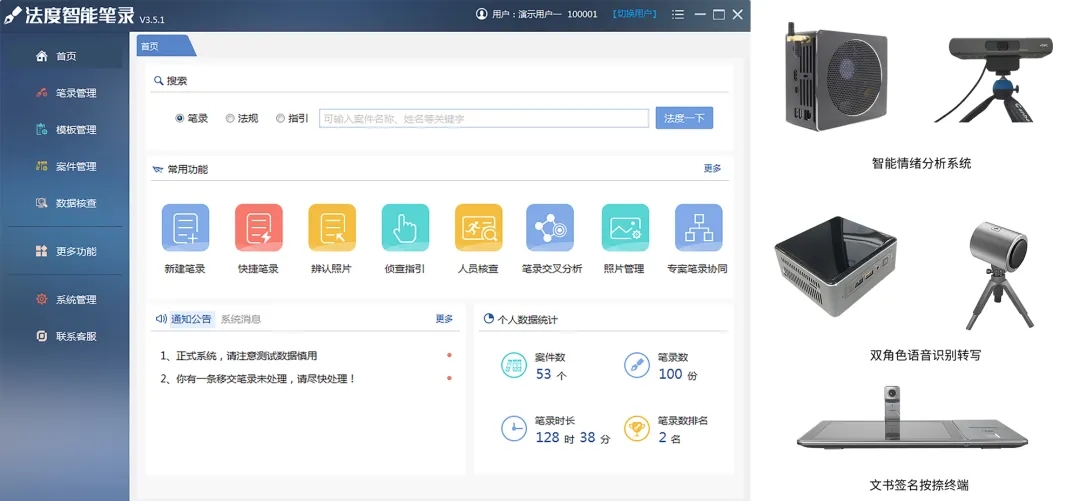This screenshot has width=1080, height=501.
Task: Launch the 快捷笔录 quick record icon
Action: 258,228
